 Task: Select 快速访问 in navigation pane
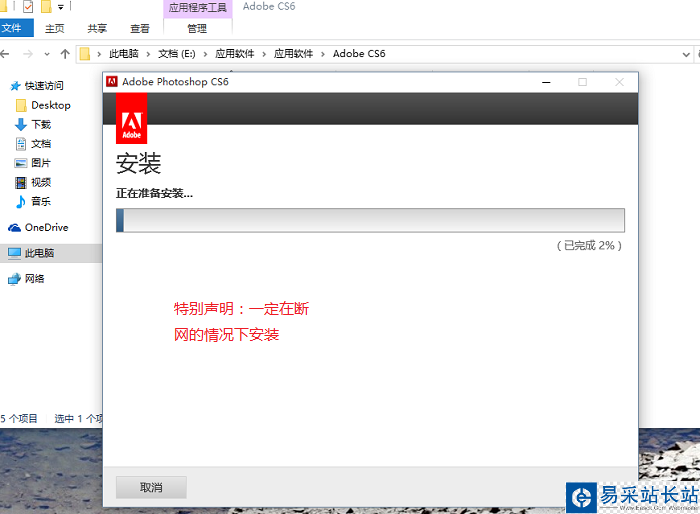pyautogui.click(x=44, y=86)
